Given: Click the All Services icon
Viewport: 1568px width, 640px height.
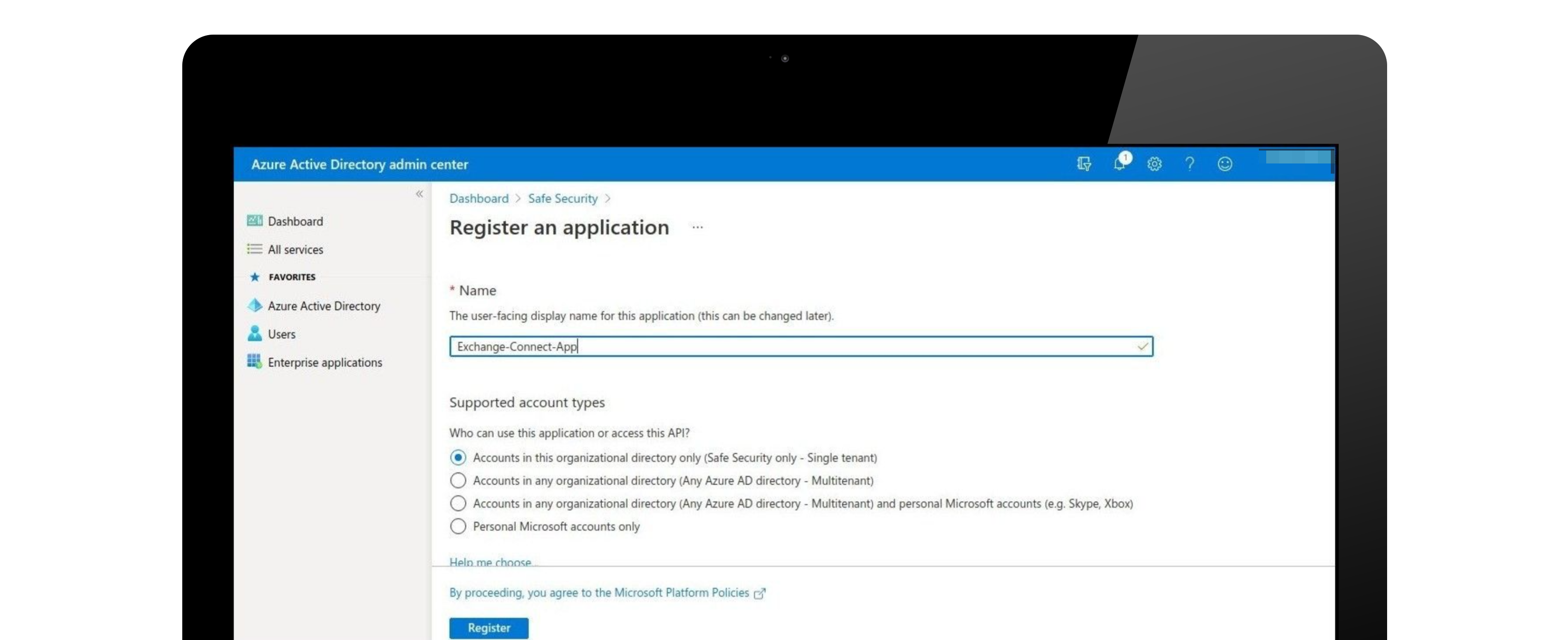Looking at the screenshot, I should click(x=254, y=249).
